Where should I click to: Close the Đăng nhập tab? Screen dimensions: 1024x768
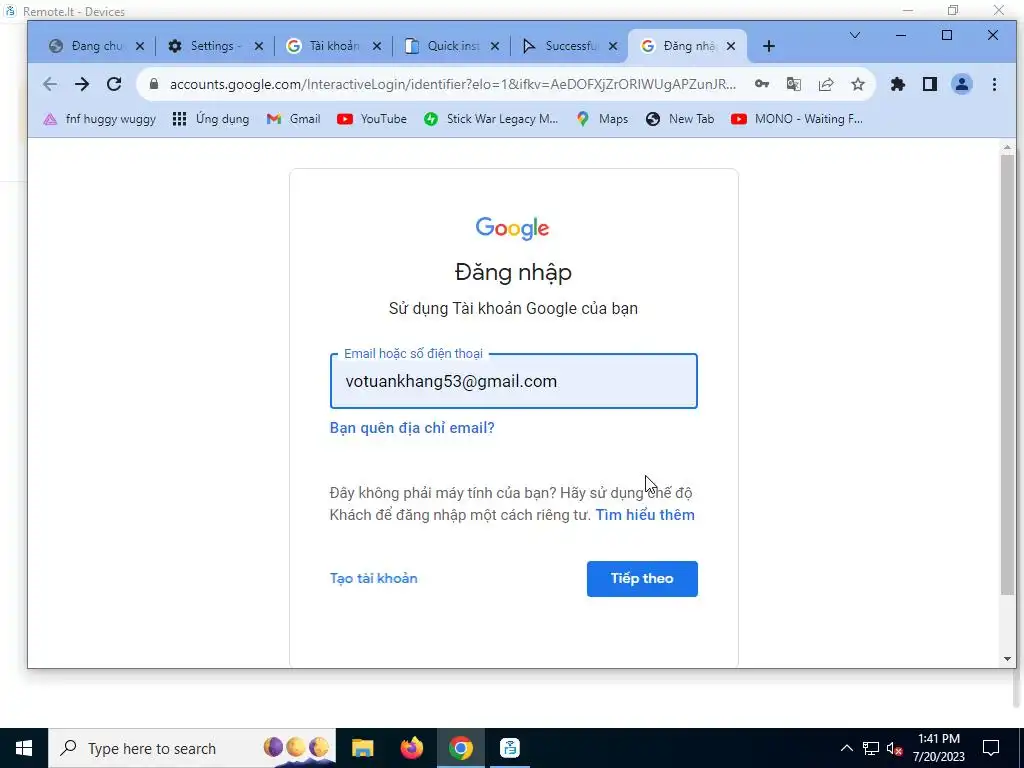pyautogui.click(x=731, y=46)
